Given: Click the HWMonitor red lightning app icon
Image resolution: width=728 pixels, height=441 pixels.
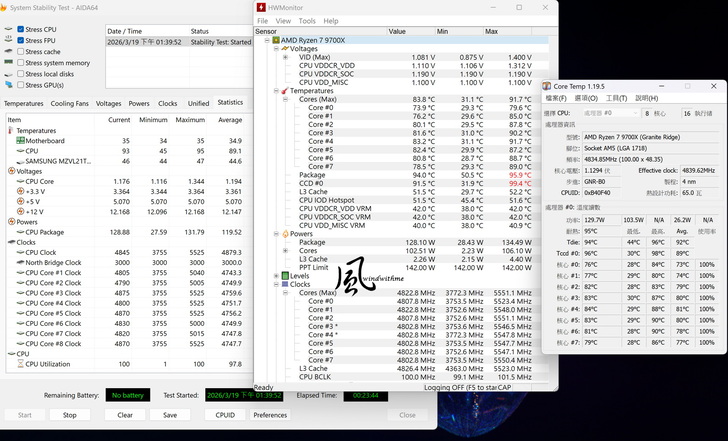Looking at the screenshot, I should click(262, 8).
